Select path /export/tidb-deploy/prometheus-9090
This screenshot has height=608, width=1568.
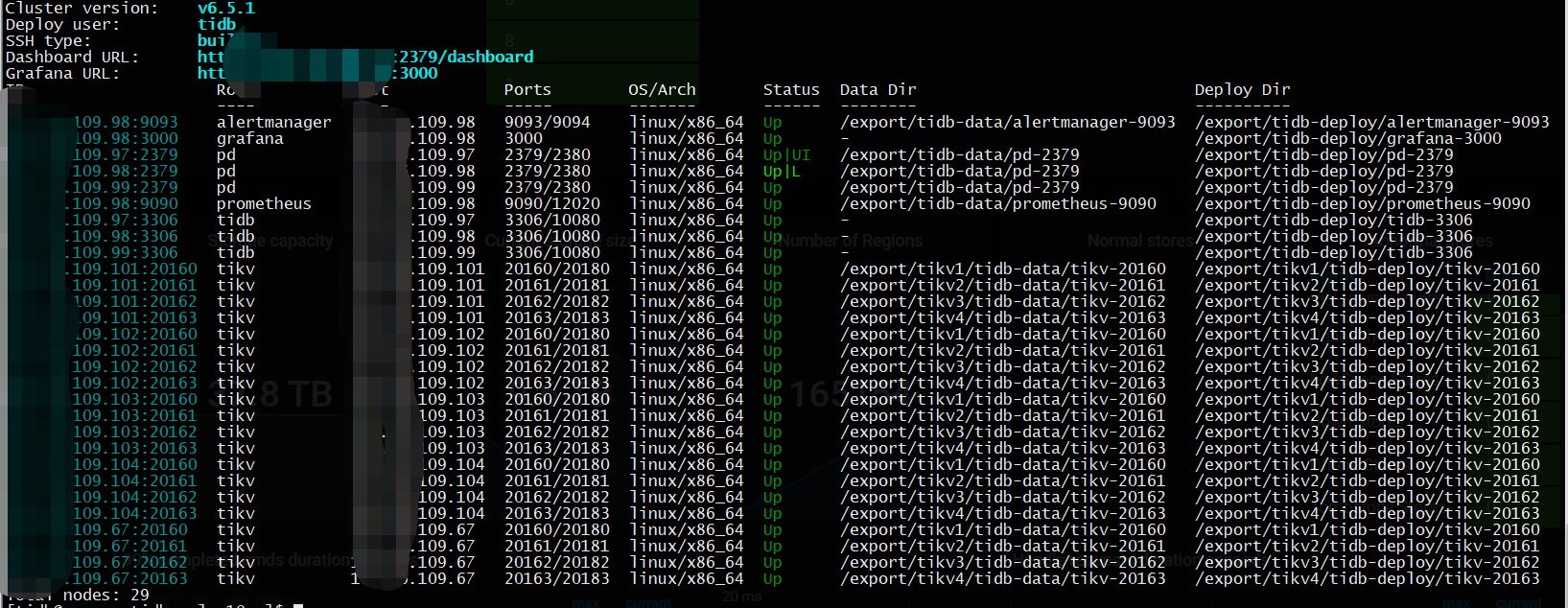pos(1362,203)
